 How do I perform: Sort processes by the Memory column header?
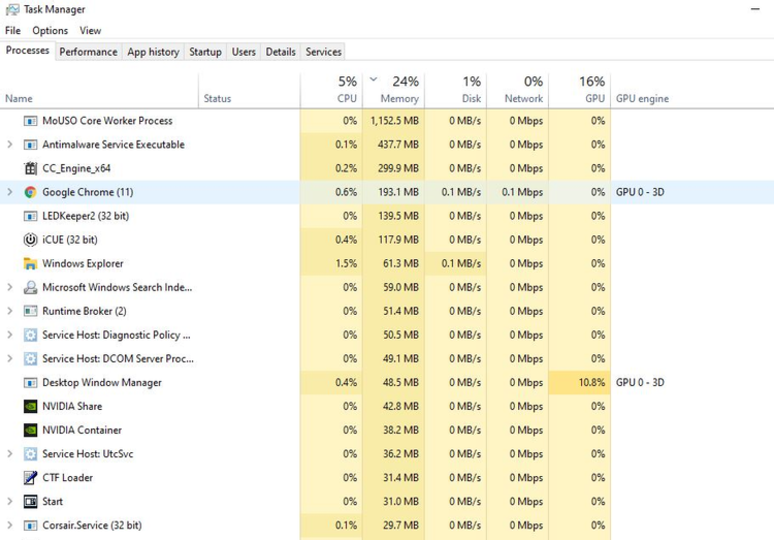(x=394, y=90)
